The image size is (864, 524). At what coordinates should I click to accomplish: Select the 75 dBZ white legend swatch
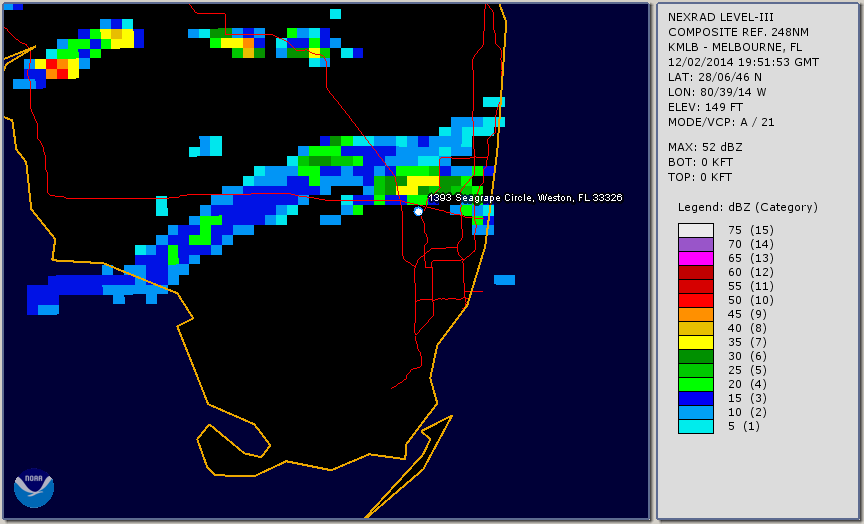coord(696,230)
